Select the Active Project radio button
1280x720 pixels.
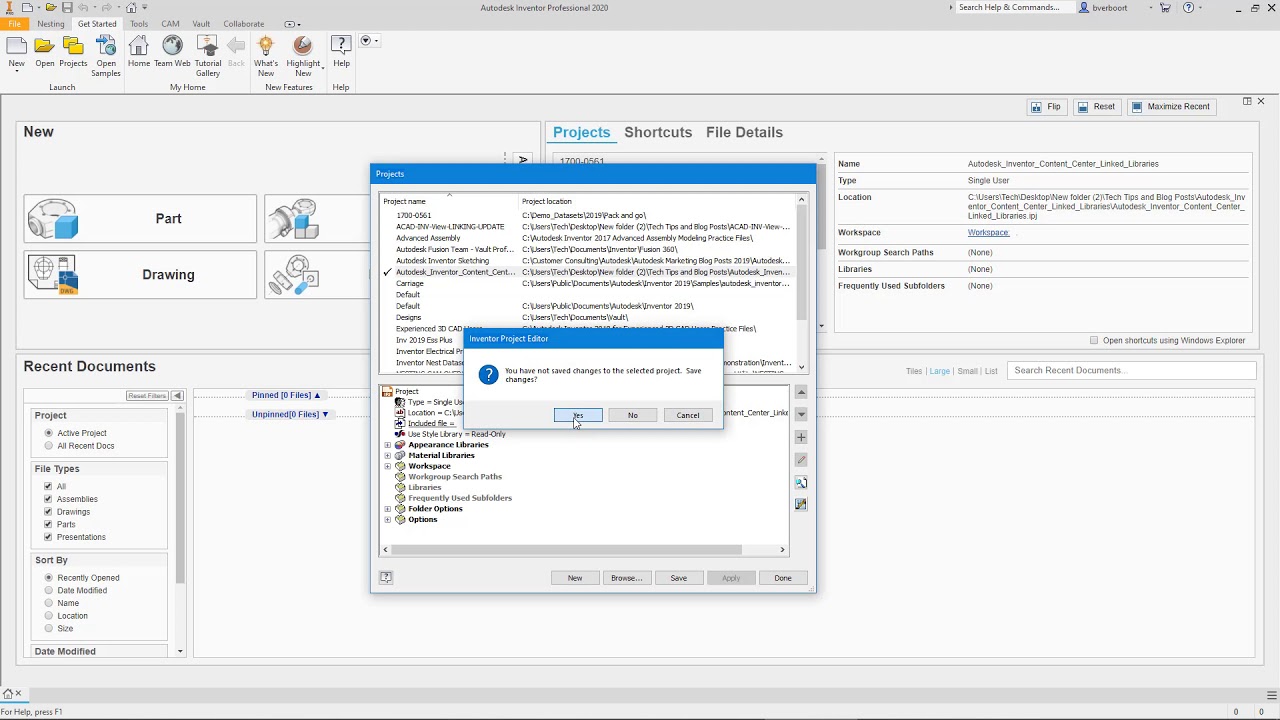click(48, 433)
